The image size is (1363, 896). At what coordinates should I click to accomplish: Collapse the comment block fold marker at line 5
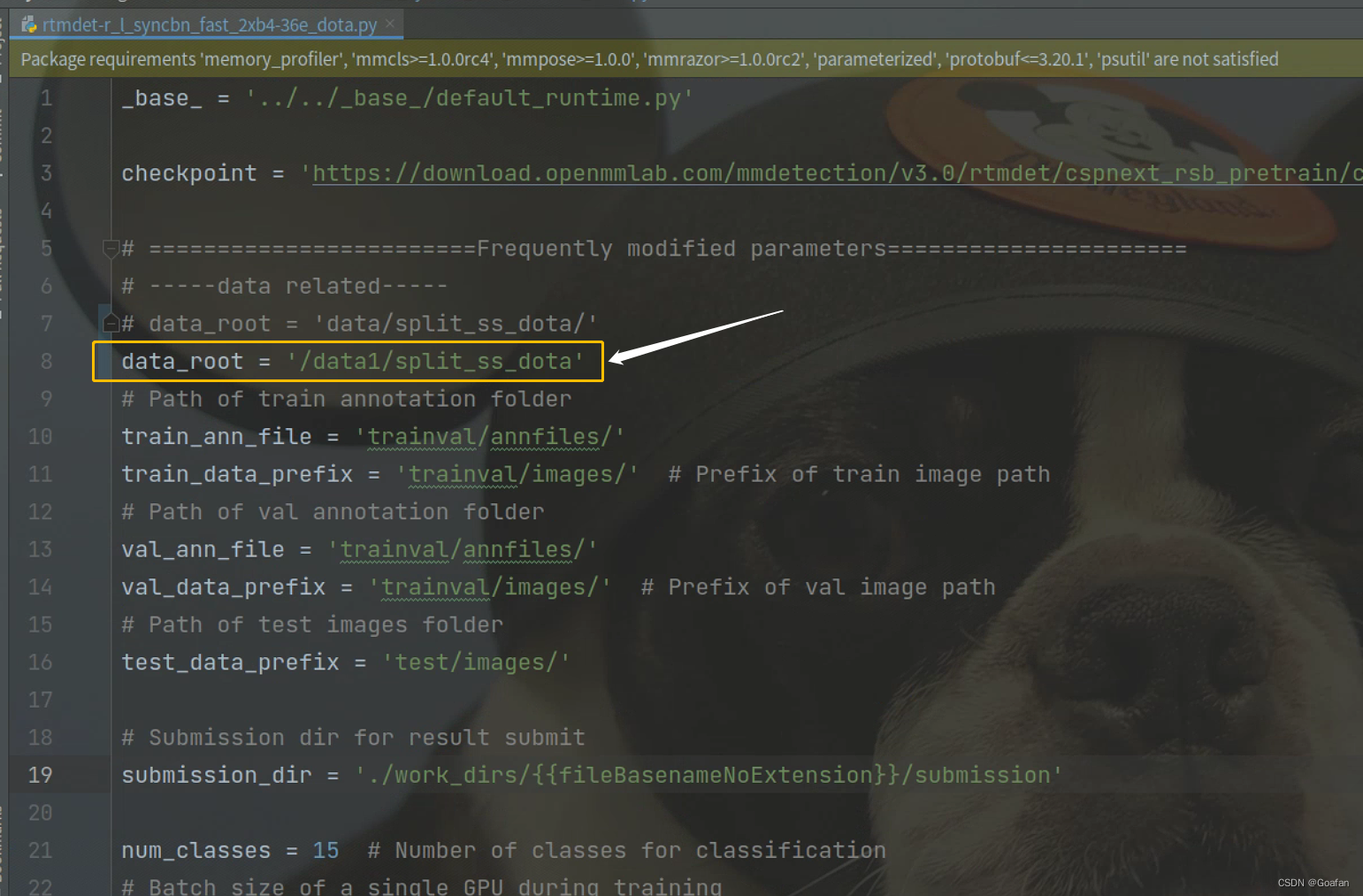coord(111,249)
